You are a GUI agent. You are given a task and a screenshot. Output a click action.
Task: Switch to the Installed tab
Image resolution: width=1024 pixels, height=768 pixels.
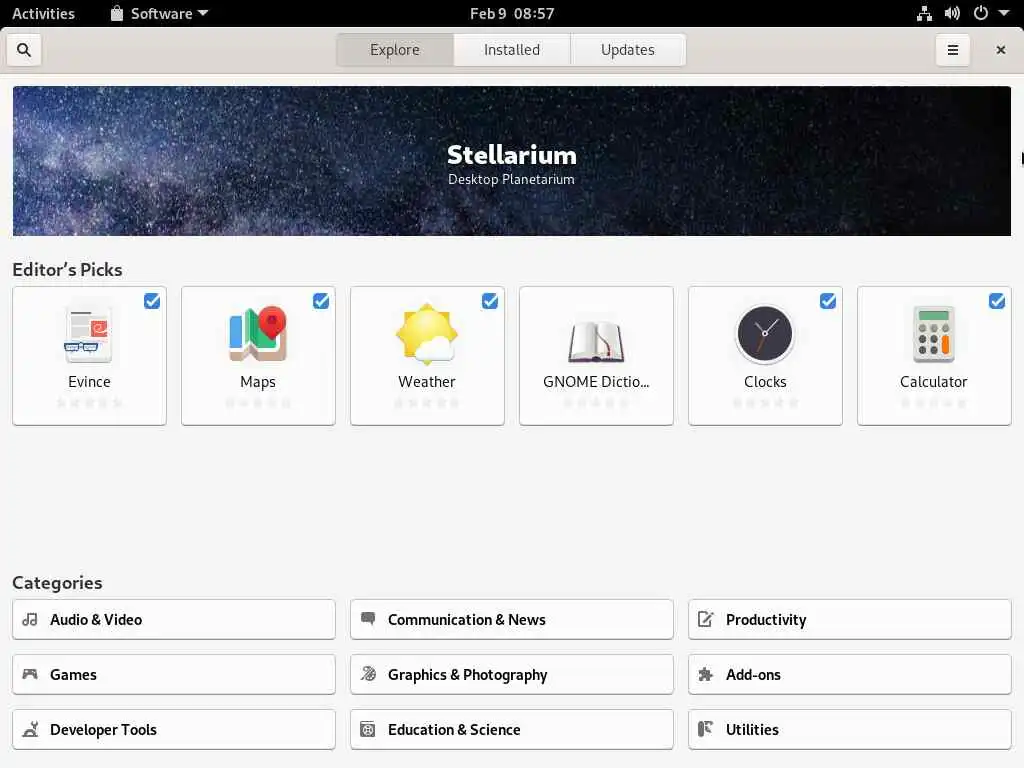point(511,50)
